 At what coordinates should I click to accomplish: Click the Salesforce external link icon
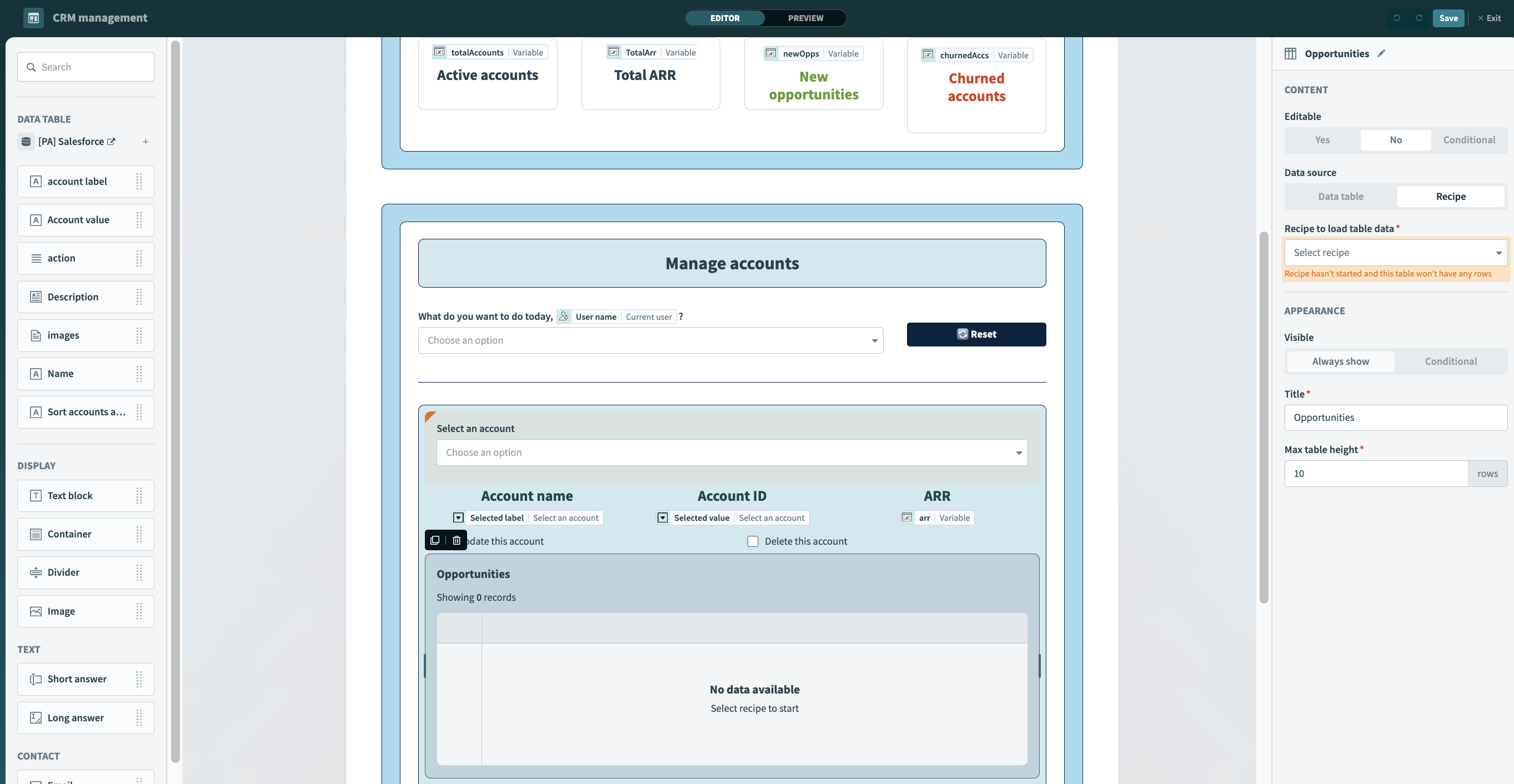(112, 141)
